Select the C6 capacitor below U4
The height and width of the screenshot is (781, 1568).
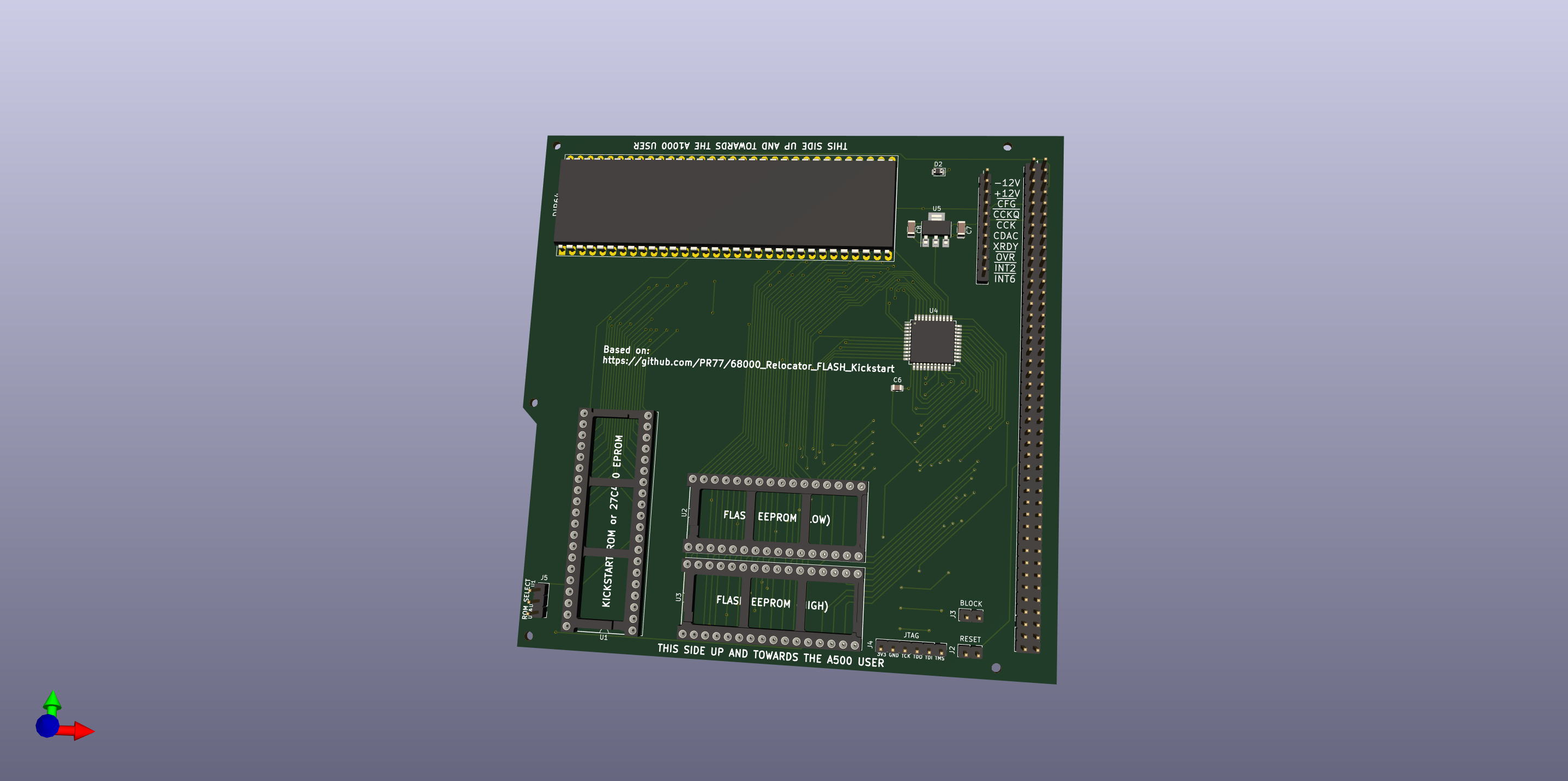coord(897,387)
